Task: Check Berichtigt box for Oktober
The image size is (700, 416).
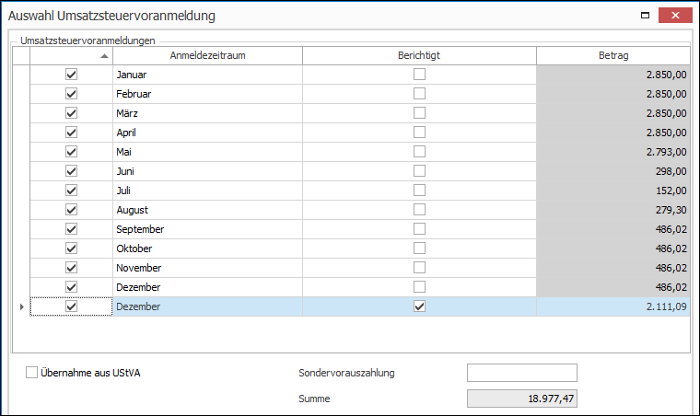Action: (x=419, y=248)
